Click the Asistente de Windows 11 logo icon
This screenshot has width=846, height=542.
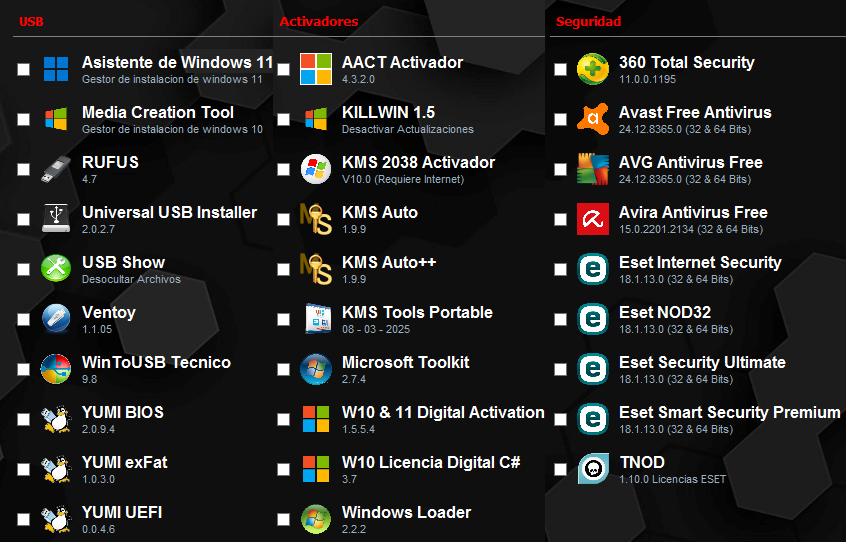[56, 69]
